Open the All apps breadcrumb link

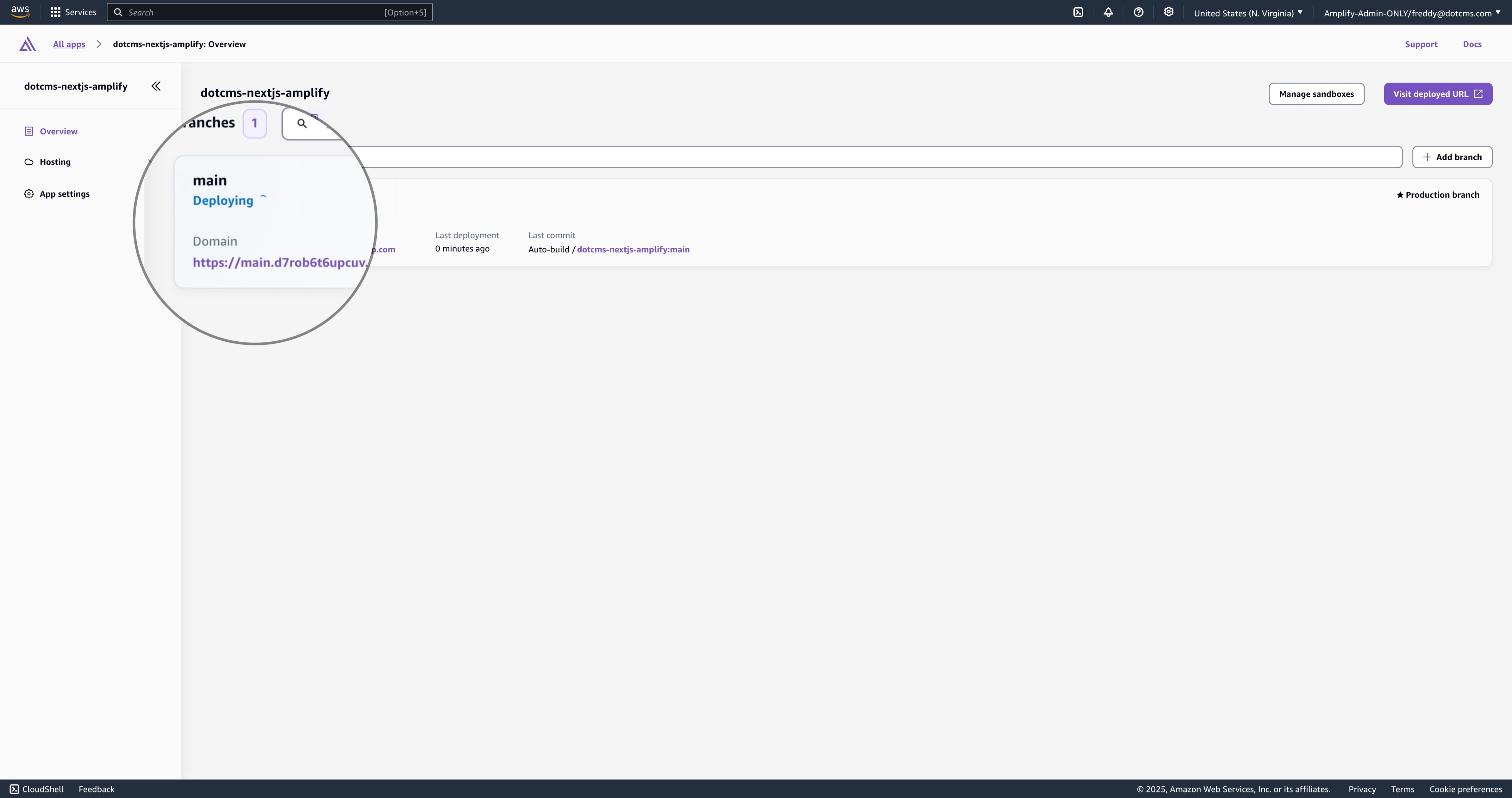pos(69,44)
